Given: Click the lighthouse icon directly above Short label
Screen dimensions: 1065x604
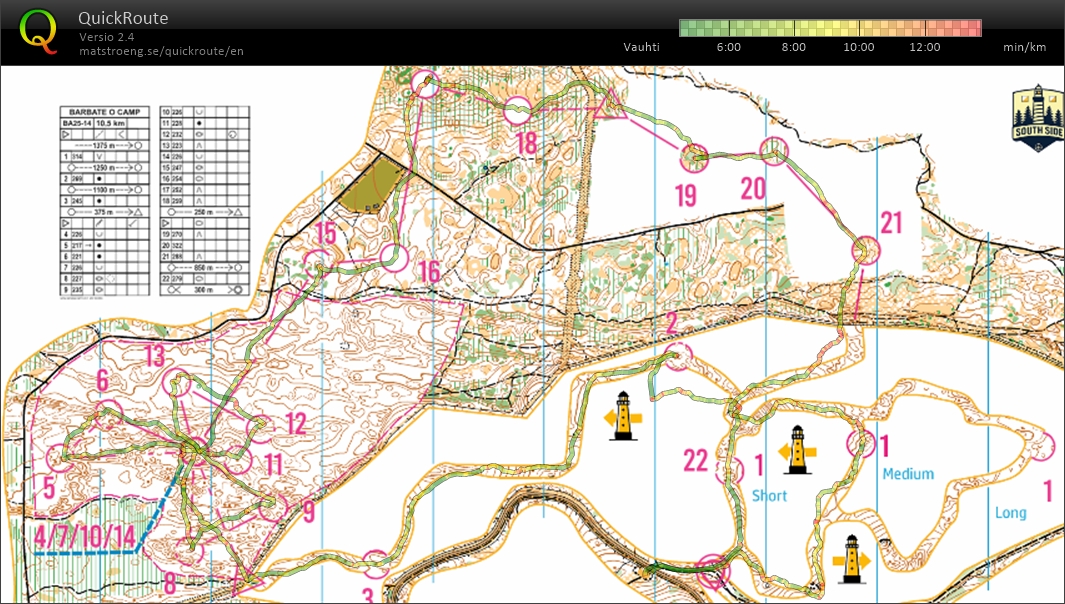Looking at the screenshot, I should click(798, 450).
